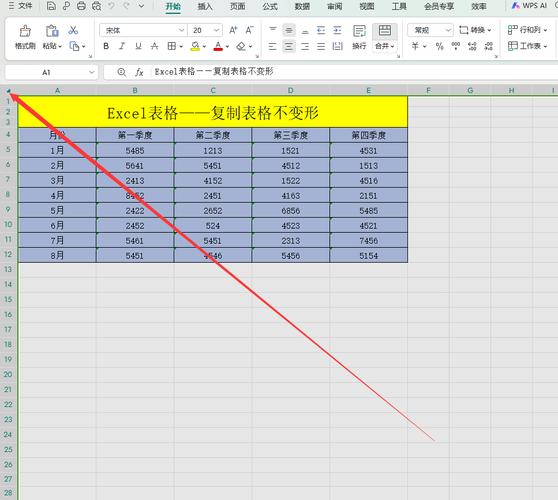The image size is (558, 500).
Task: Toggle Italic formatting
Action: tap(122, 46)
